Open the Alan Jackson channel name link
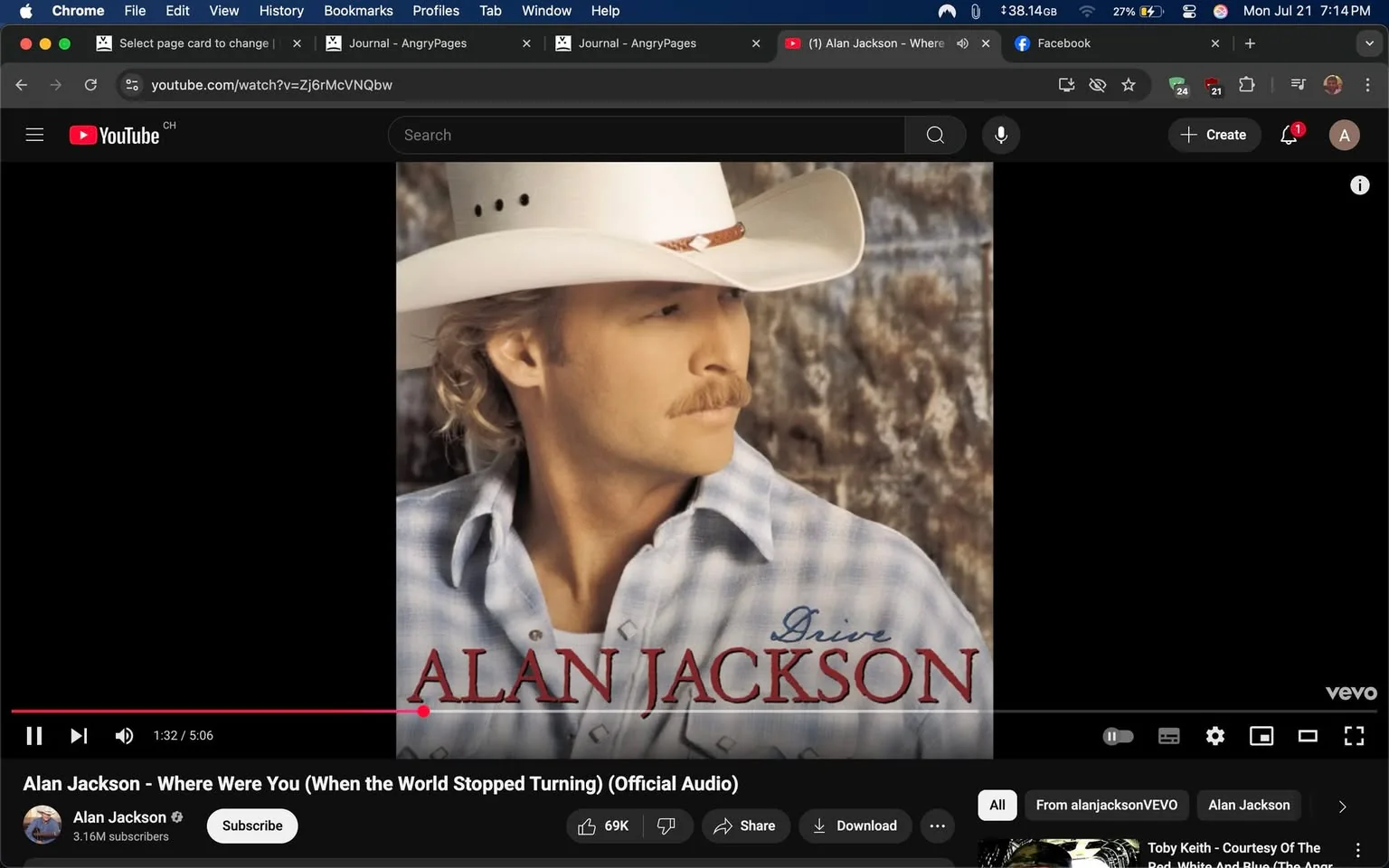Screen dimensions: 1389x868 (119, 817)
